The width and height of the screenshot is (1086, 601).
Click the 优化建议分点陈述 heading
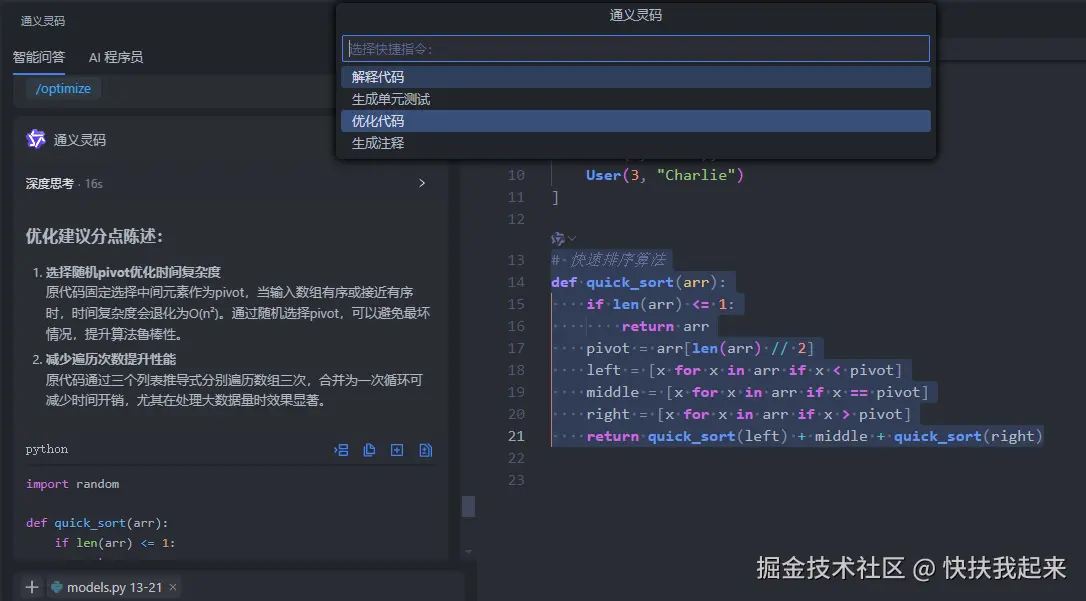(x=94, y=236)
